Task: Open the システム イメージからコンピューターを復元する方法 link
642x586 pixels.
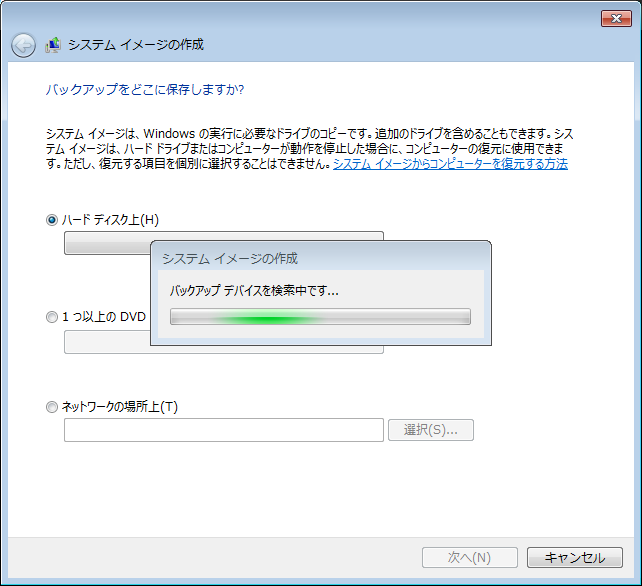Action: click(x=450, y=163)
